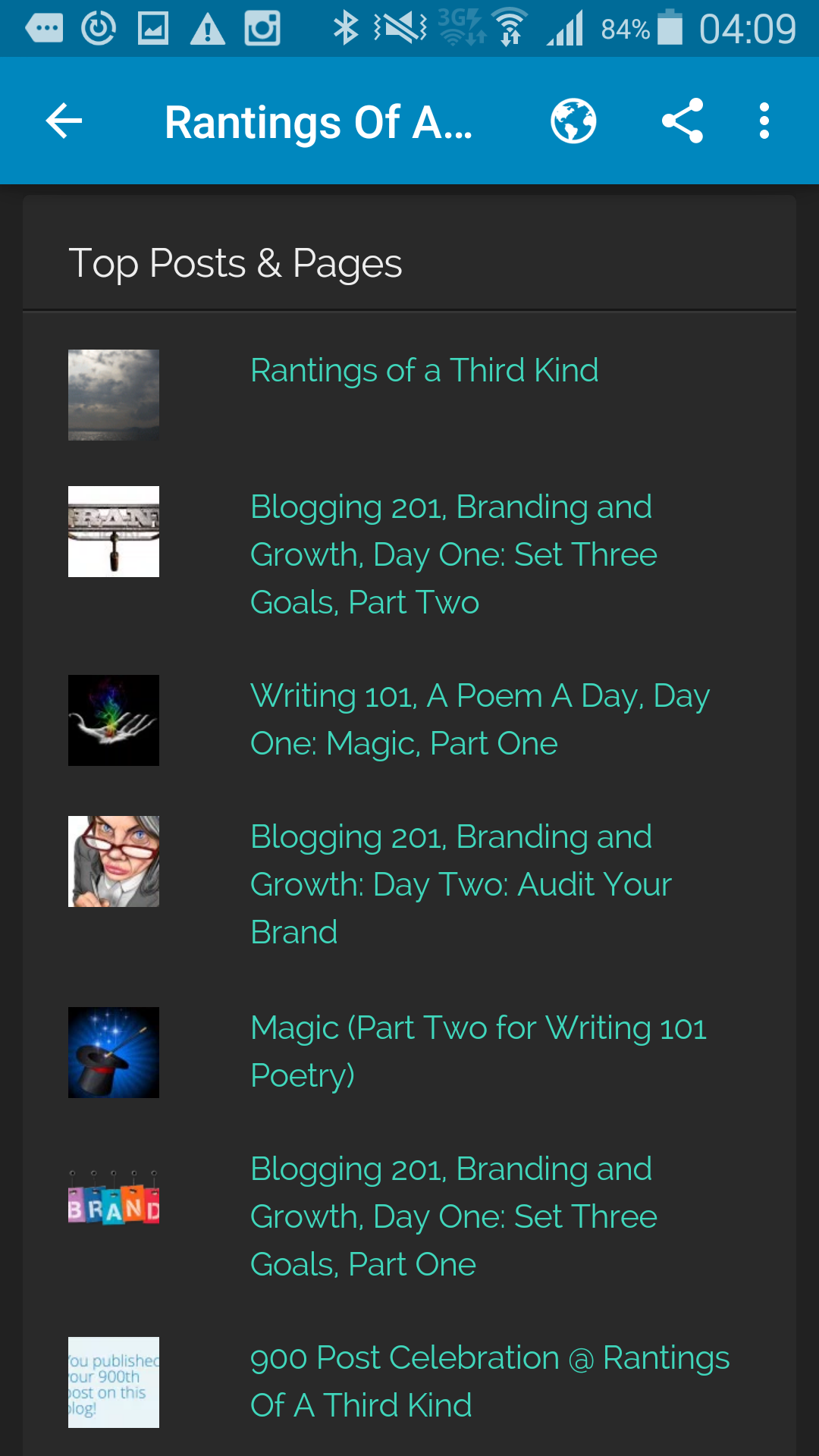Tap the woman with red glasses thumbnail

pyautogui.click(x=114, y=861)
